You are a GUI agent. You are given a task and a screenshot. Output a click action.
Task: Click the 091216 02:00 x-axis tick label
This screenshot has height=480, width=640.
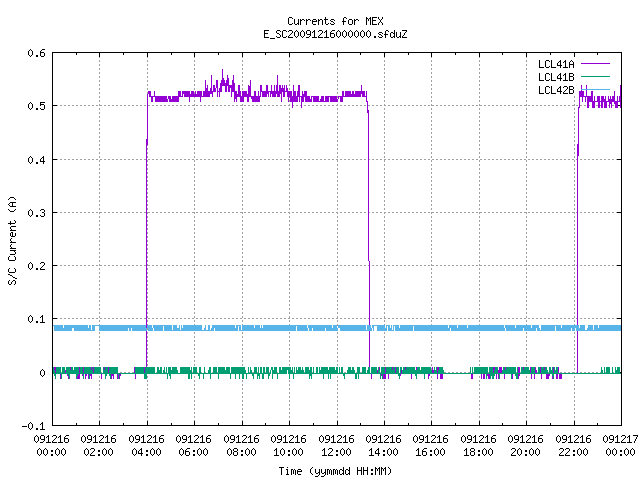98,446
